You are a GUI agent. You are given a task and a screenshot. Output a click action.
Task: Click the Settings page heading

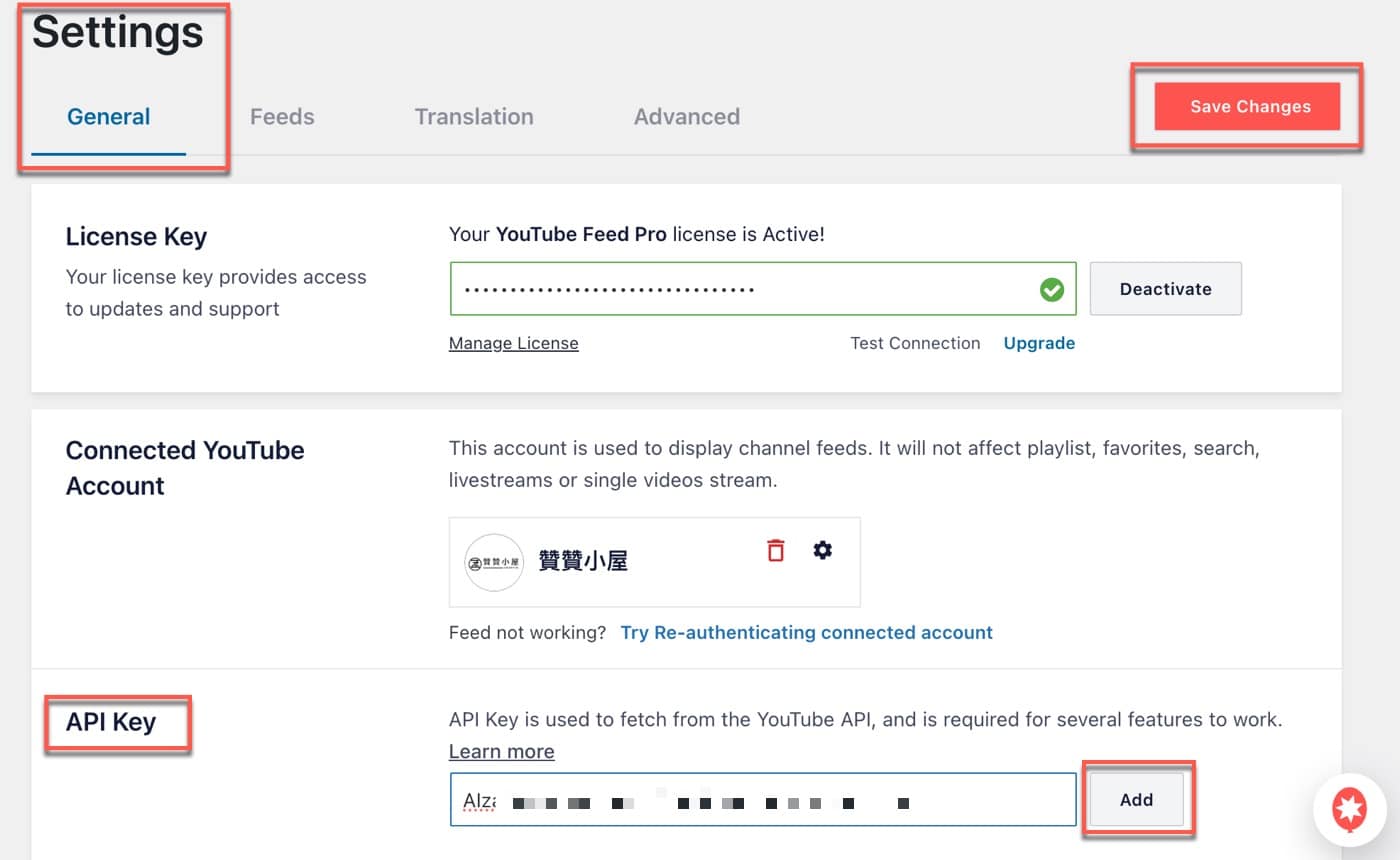[118, 32]
